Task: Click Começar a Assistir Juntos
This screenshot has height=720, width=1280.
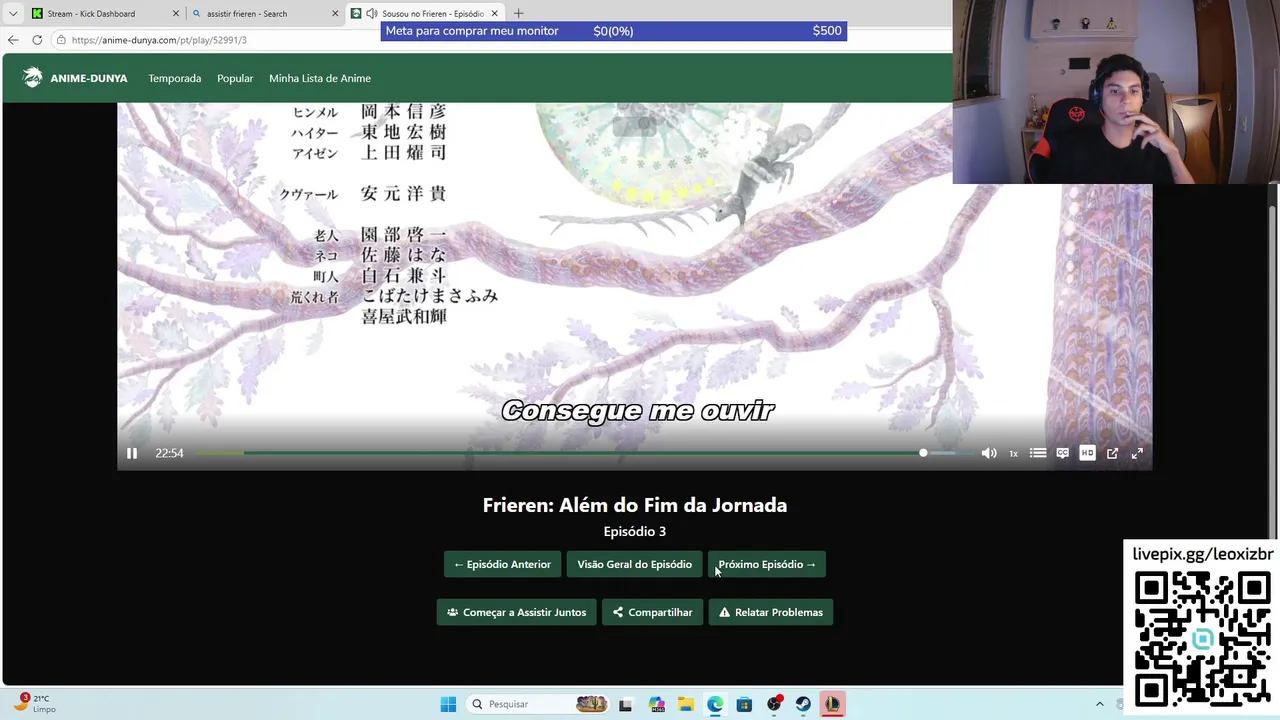Action: pyautogui.click(x=517, y=612)
